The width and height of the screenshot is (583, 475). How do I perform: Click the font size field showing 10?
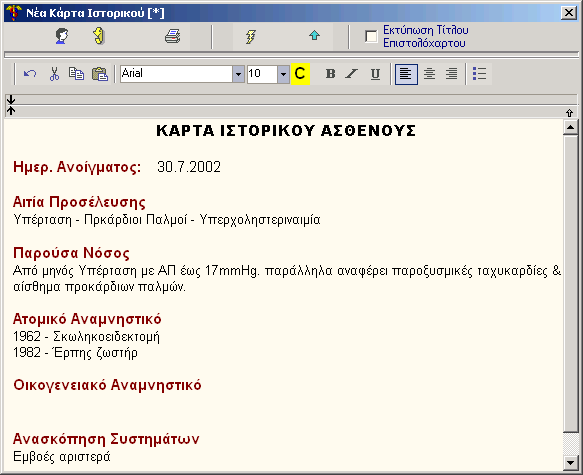[x=262, y=74]
